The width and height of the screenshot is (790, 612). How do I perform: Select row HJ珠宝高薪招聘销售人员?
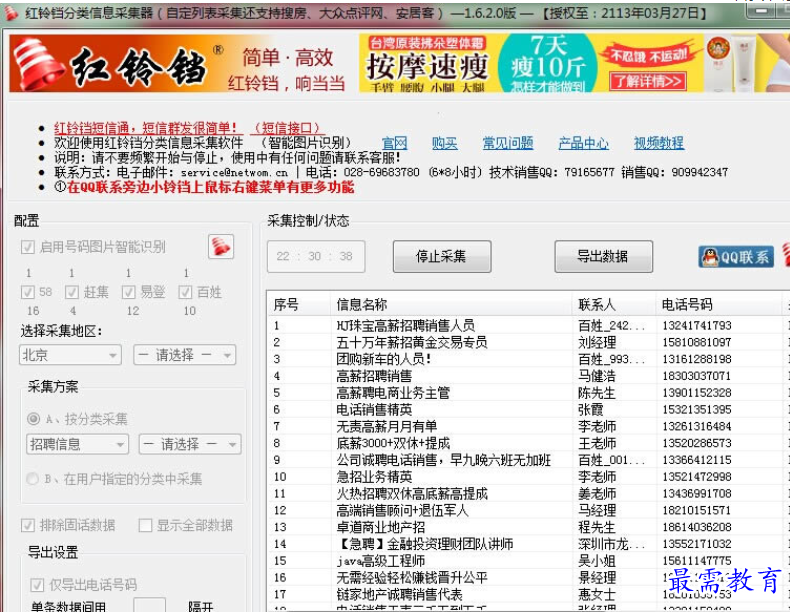coord(528,325)
